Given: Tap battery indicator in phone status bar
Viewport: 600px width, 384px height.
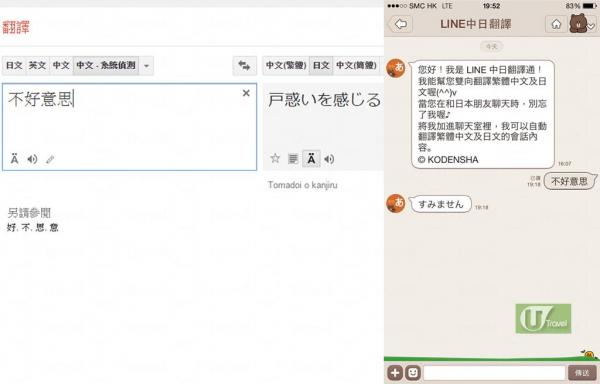Looking at the screenshot, I should click(x=590, y=6).
